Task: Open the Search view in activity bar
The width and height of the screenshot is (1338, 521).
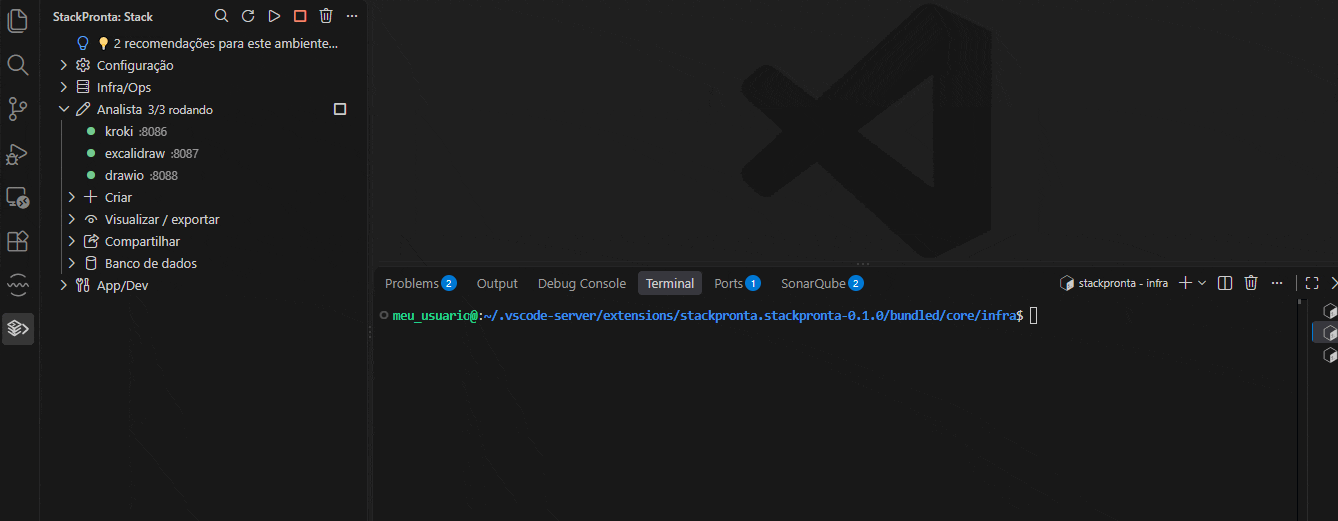Action: [x=17, y=65]
